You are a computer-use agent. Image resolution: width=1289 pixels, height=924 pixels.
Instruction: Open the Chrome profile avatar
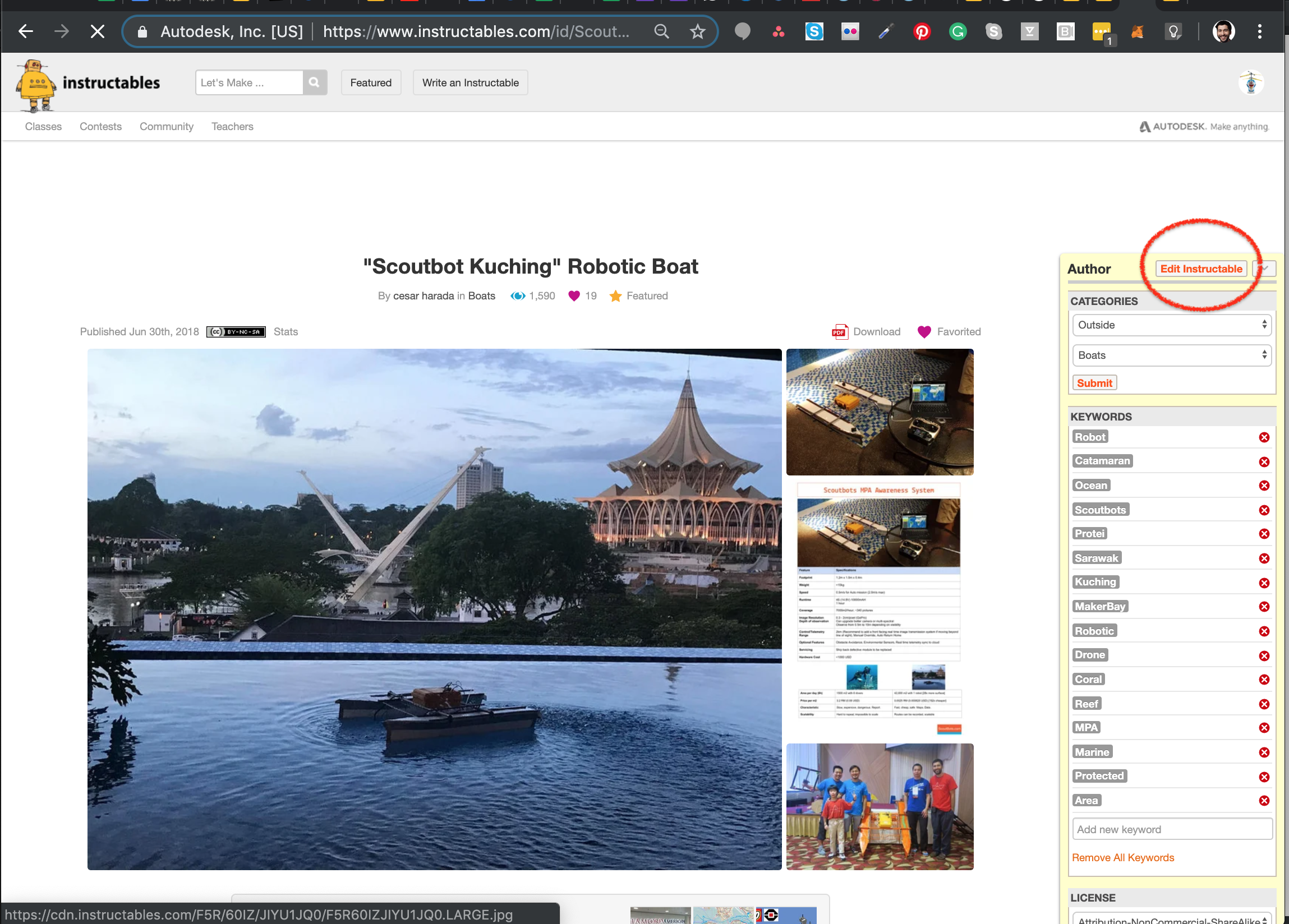[x=1223, y=31]
